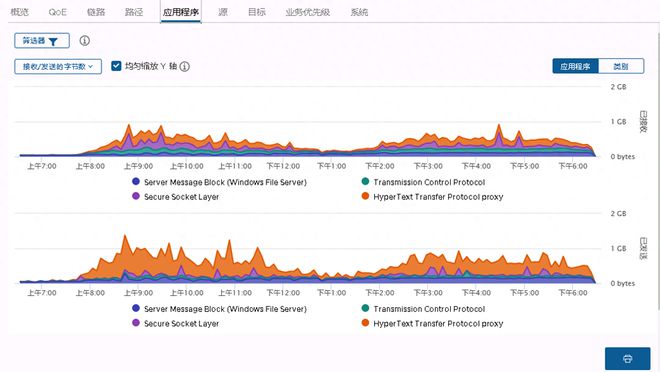This screenshot has height=372, width=660.
Task: Toggle the purple Secure Socket Layer legend dot in the lower chart
Action: pos(136,323)
